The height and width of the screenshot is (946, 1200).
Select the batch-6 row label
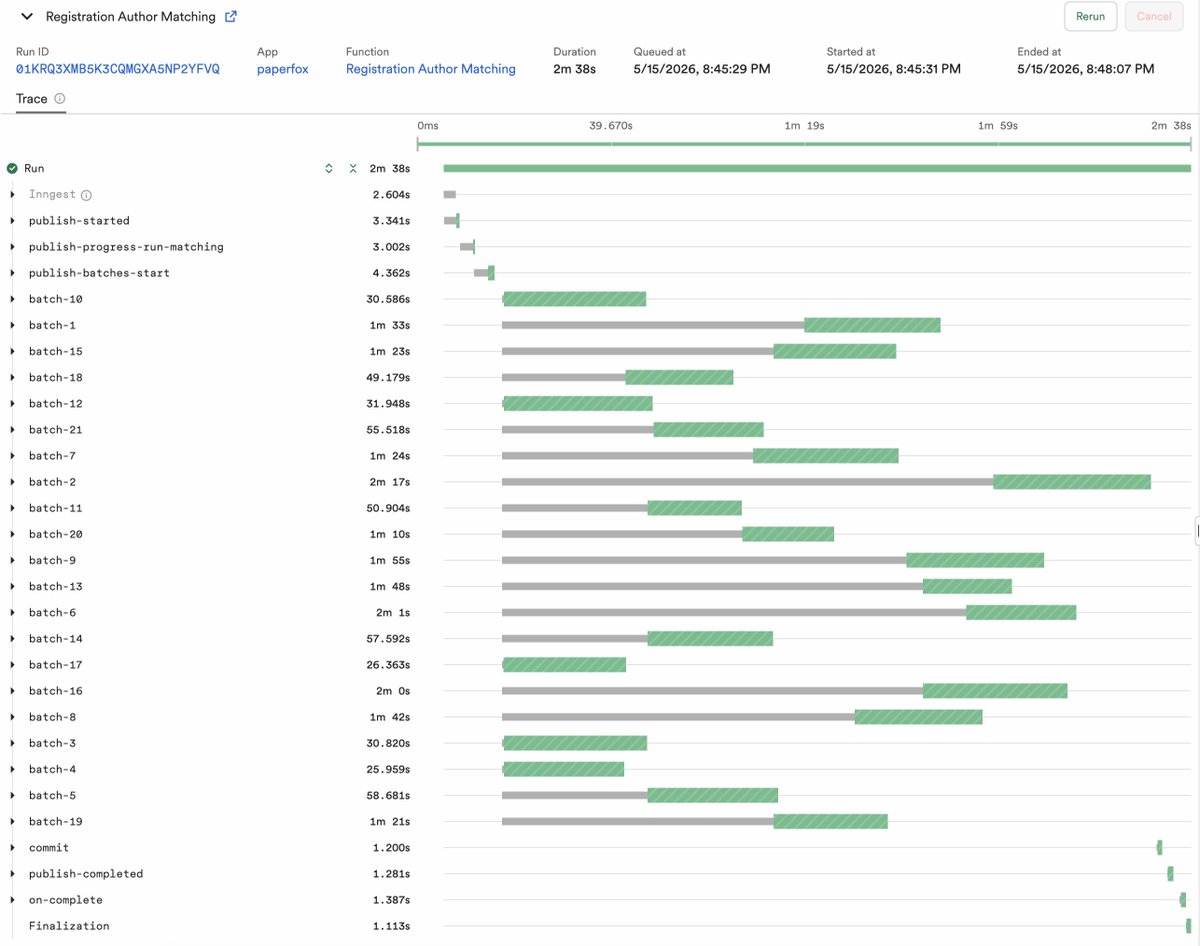52,613
